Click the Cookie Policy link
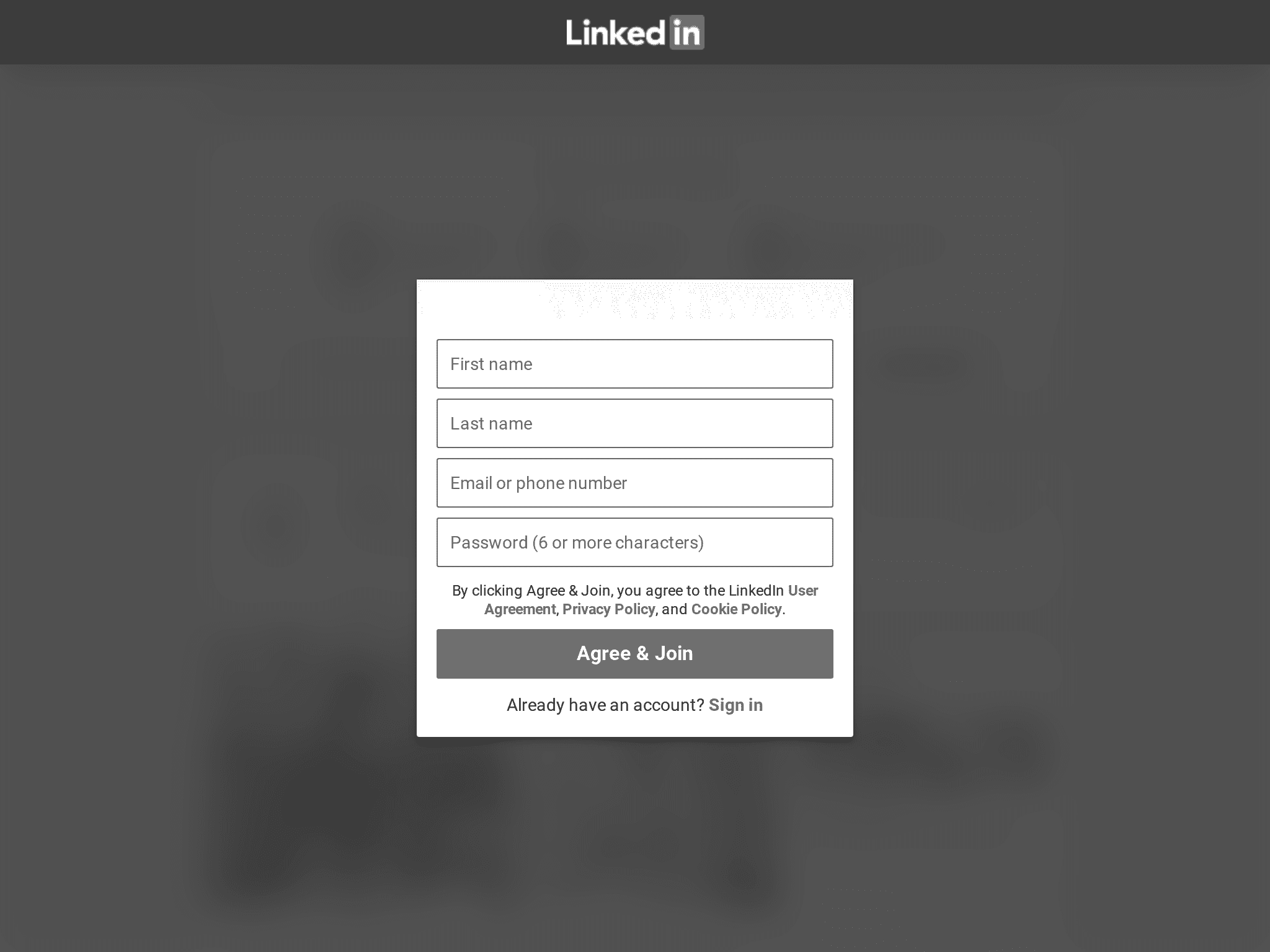 coord(736,609)
